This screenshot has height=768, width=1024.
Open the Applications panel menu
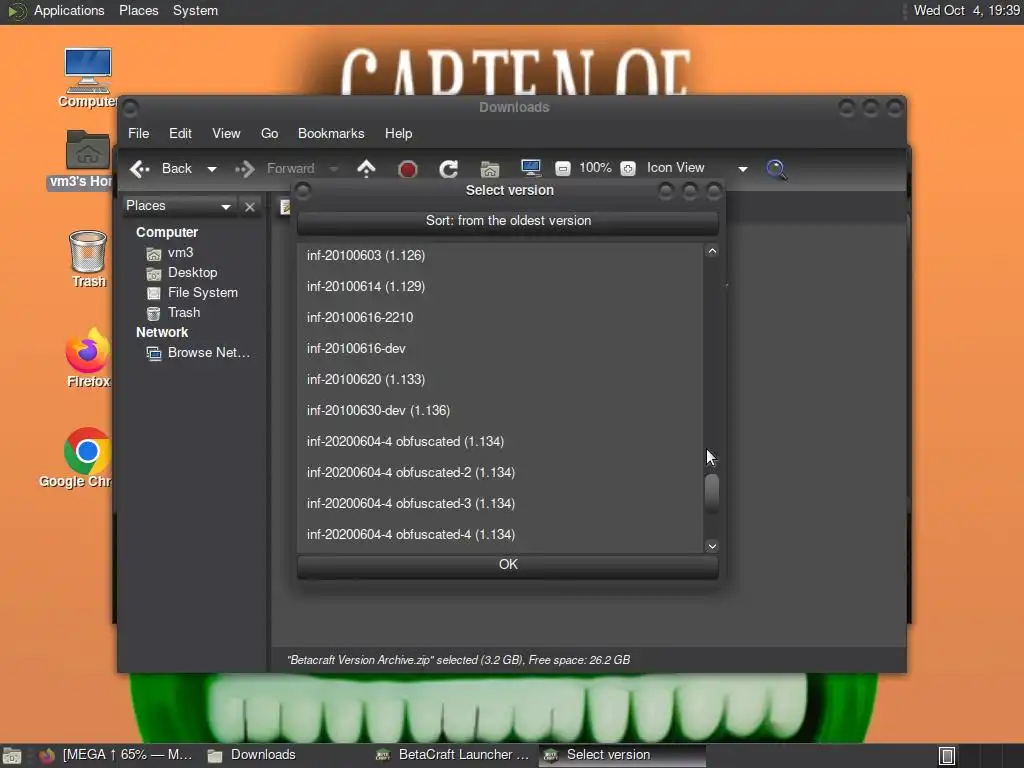69,11
